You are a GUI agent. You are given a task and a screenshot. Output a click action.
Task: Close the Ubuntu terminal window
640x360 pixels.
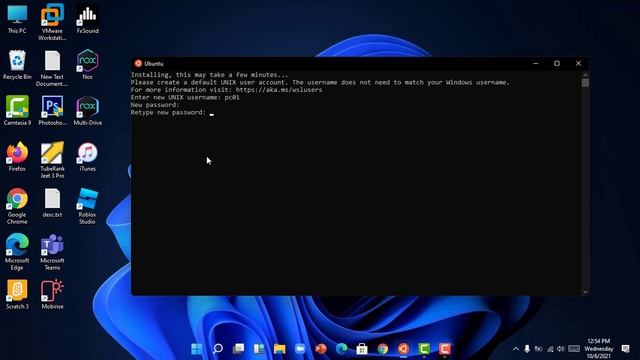click(x=578, y=63)
